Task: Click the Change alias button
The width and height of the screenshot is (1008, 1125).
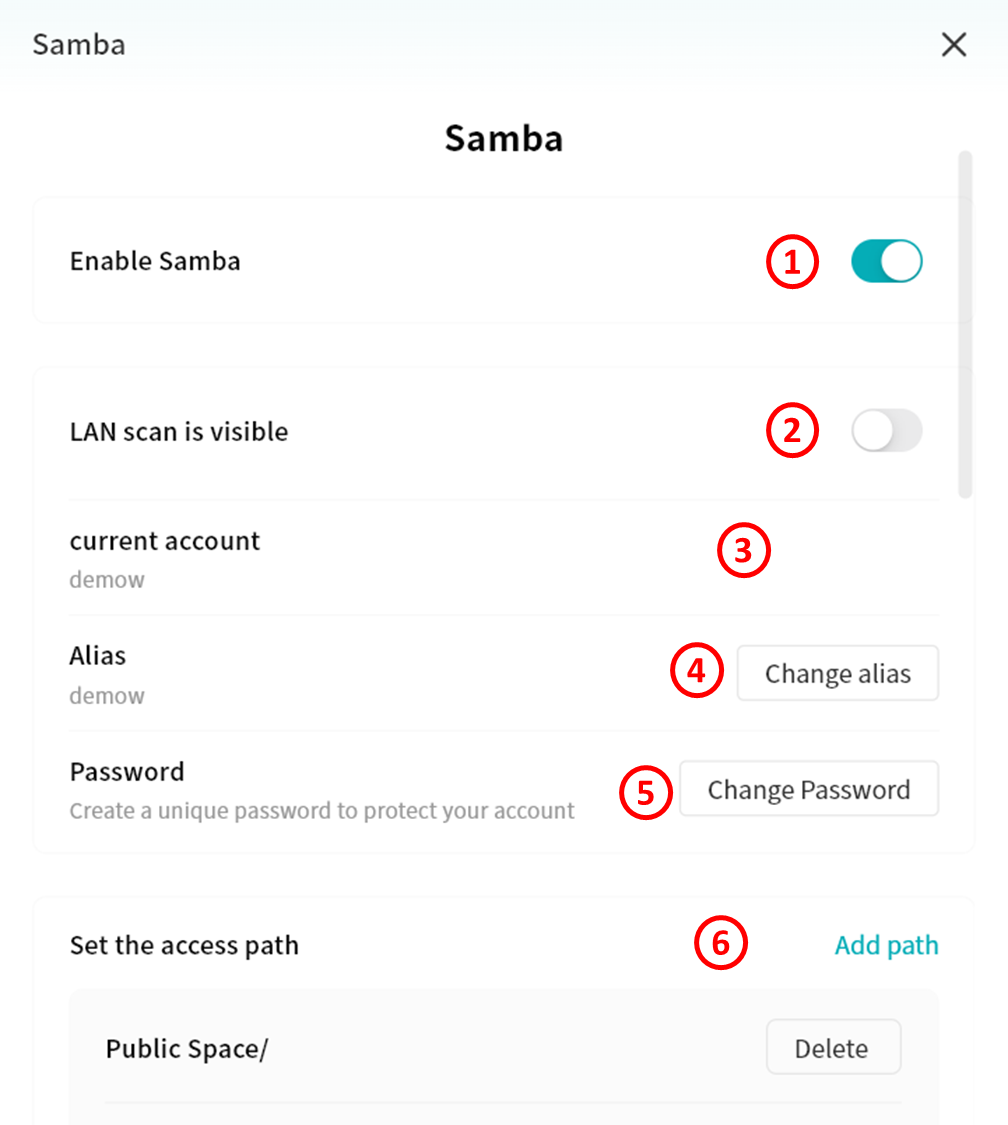Action: [x=837, y=674]
